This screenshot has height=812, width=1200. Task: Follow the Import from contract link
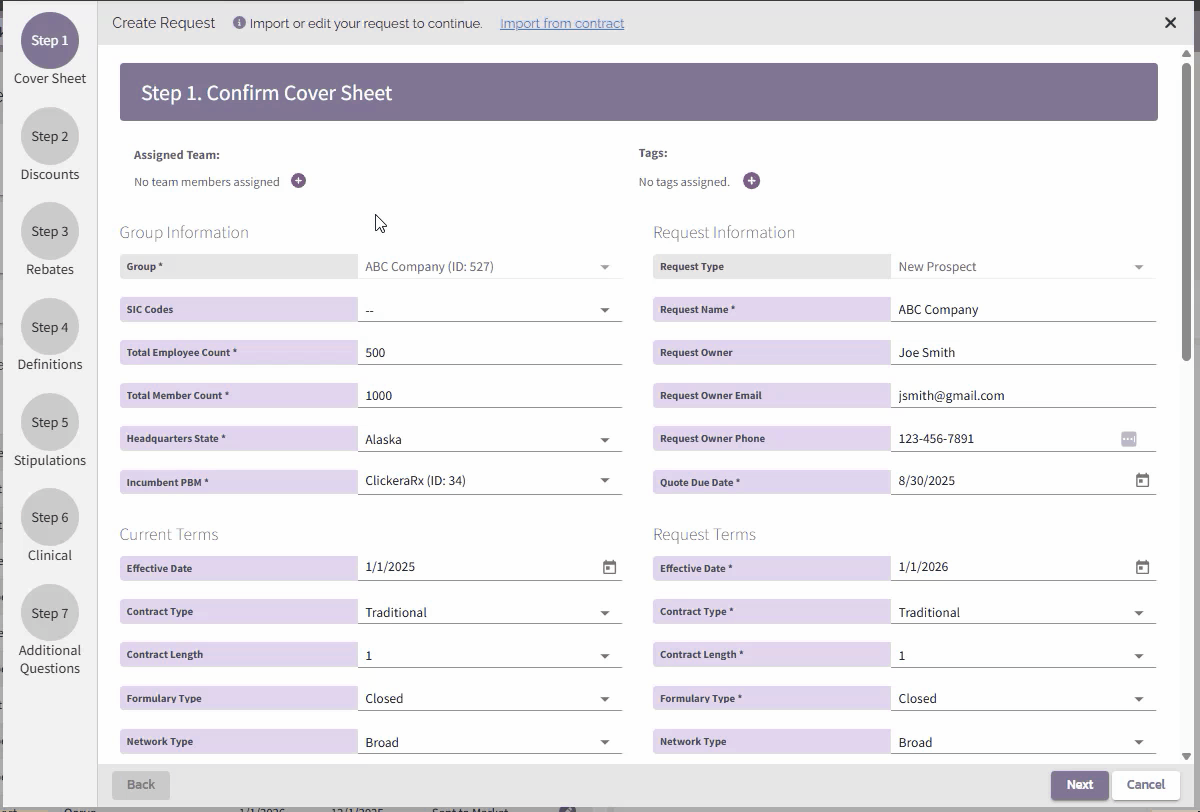tap(562, 23)
